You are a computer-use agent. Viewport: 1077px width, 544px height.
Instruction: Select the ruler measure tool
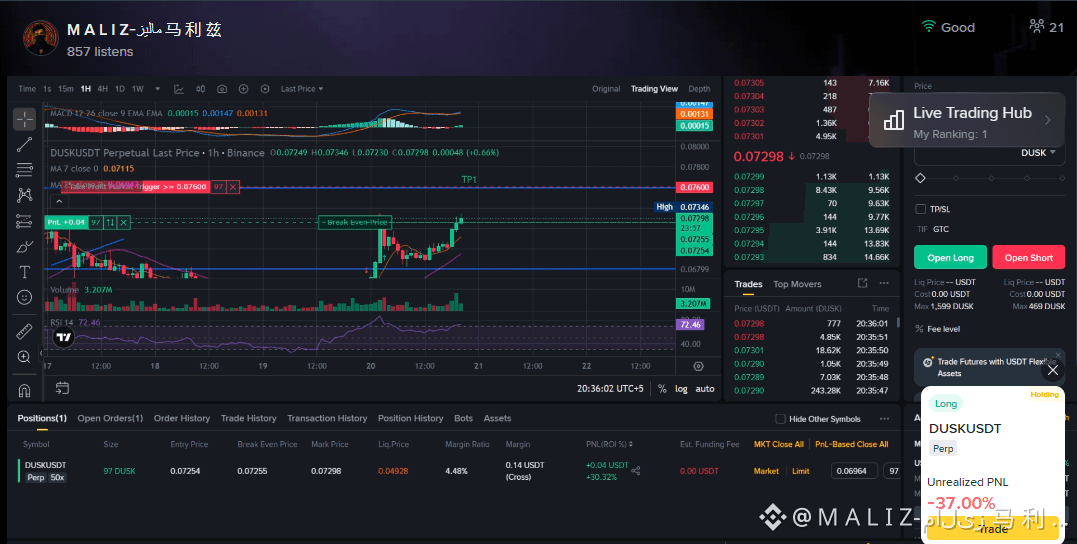24,331
